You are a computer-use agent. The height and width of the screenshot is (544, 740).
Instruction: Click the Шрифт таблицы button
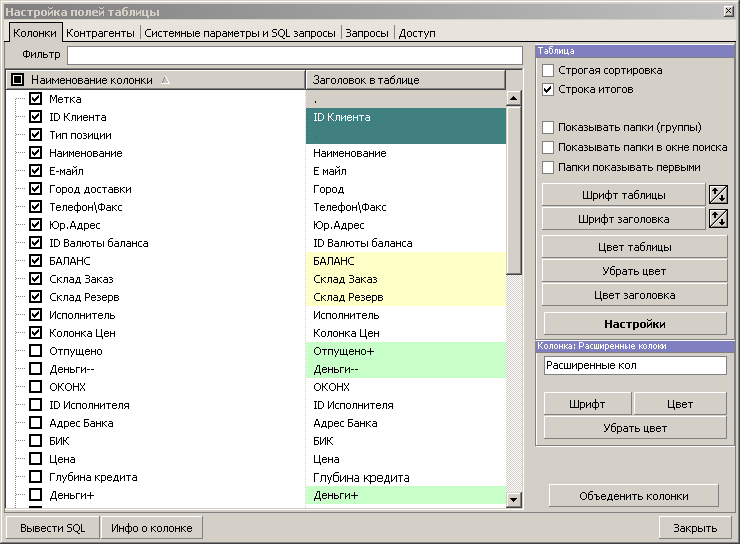coord(623,195)
